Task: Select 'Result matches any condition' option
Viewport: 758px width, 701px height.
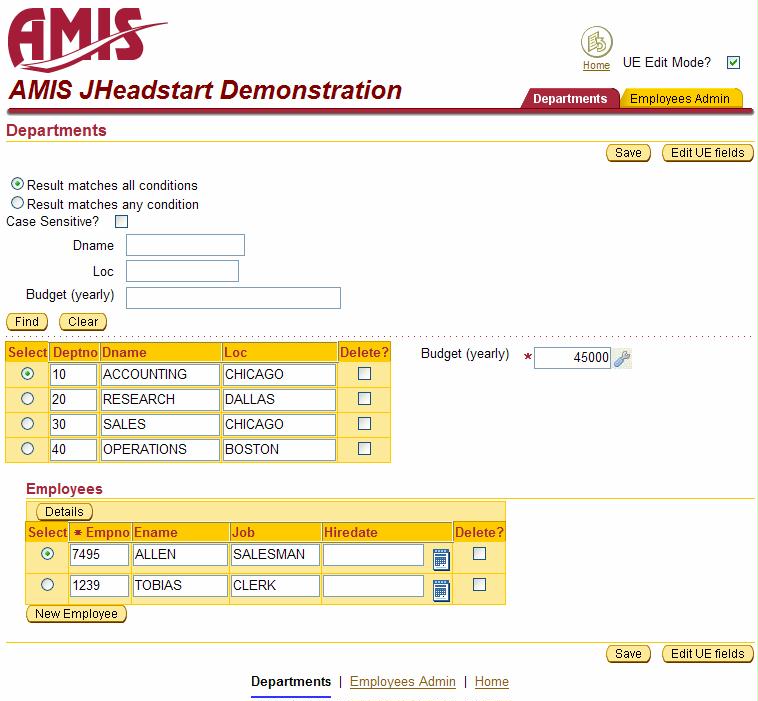Action: pos(17,203)
